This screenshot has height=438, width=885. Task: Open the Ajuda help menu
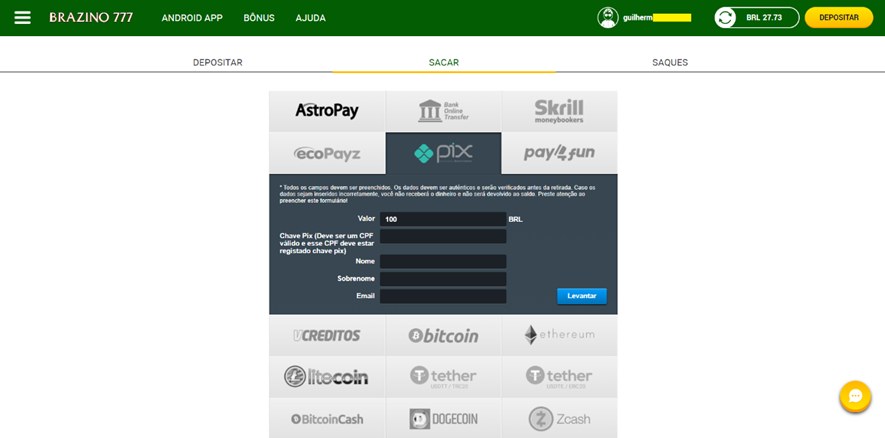(x=310, y=18)
